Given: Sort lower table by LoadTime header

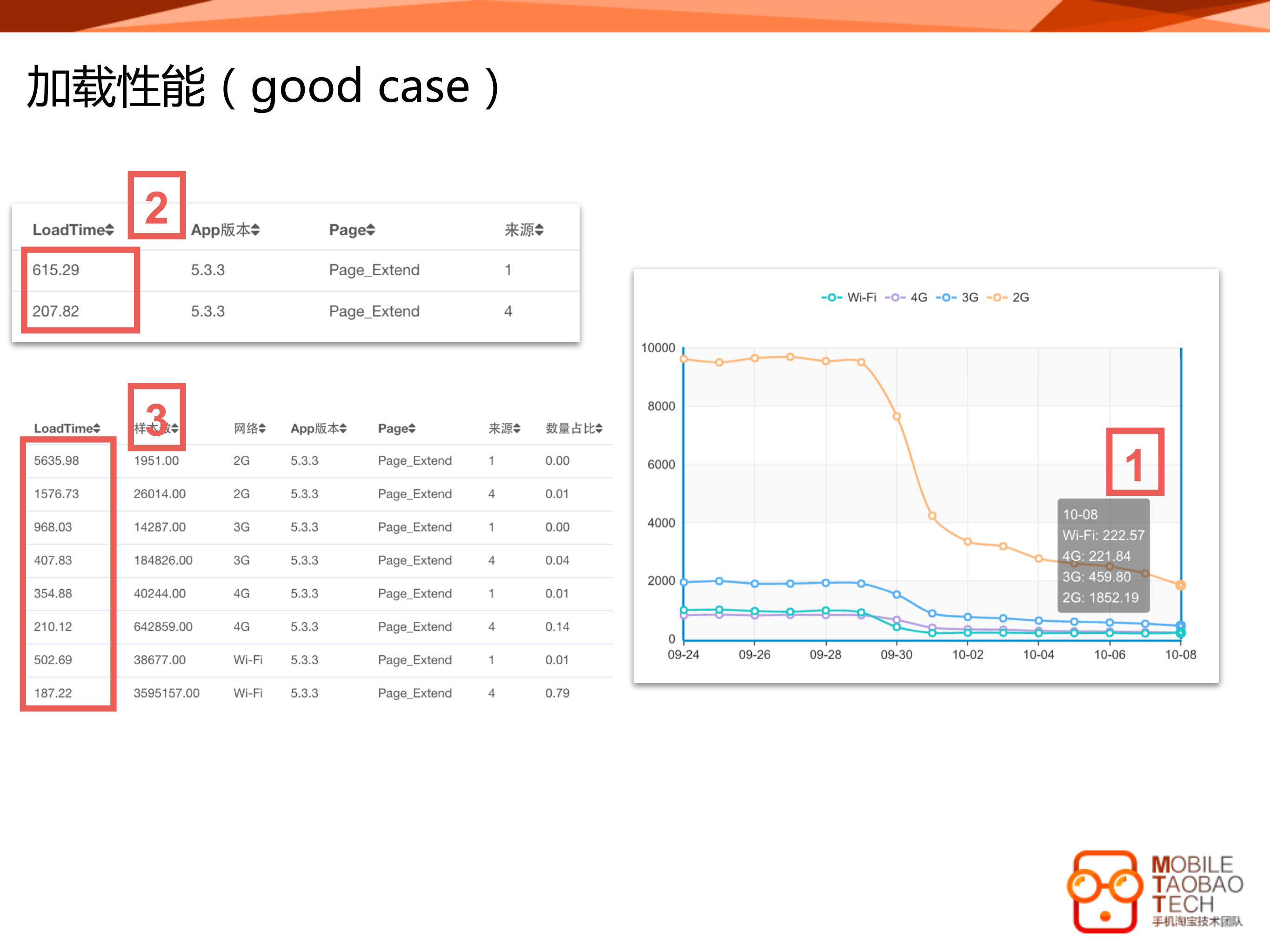Looking at the screenshot, I should (67, 428).
